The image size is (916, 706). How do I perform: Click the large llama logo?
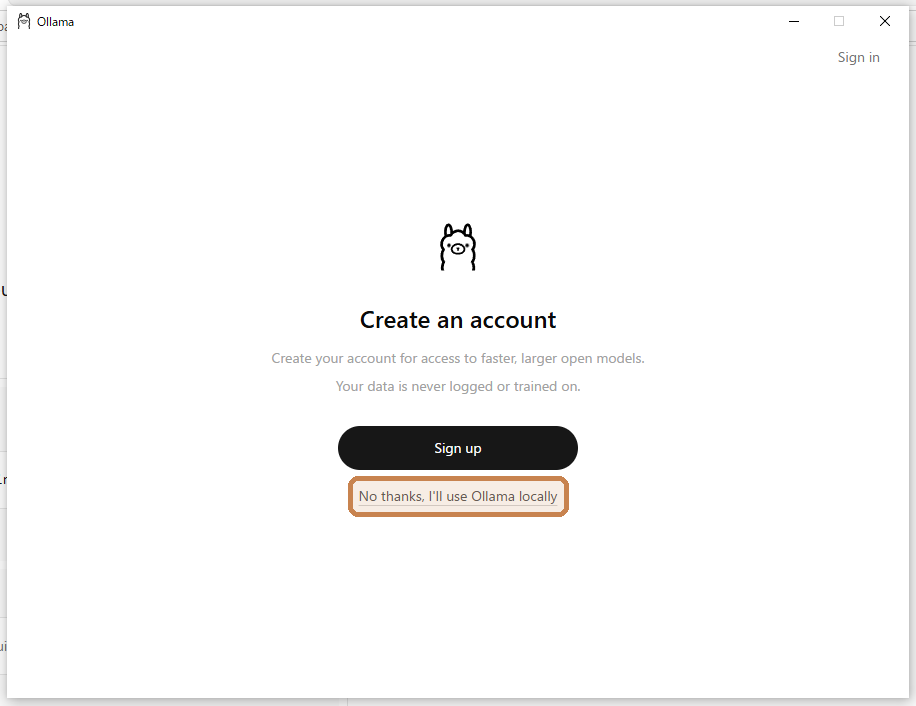(x=458, y=247)
